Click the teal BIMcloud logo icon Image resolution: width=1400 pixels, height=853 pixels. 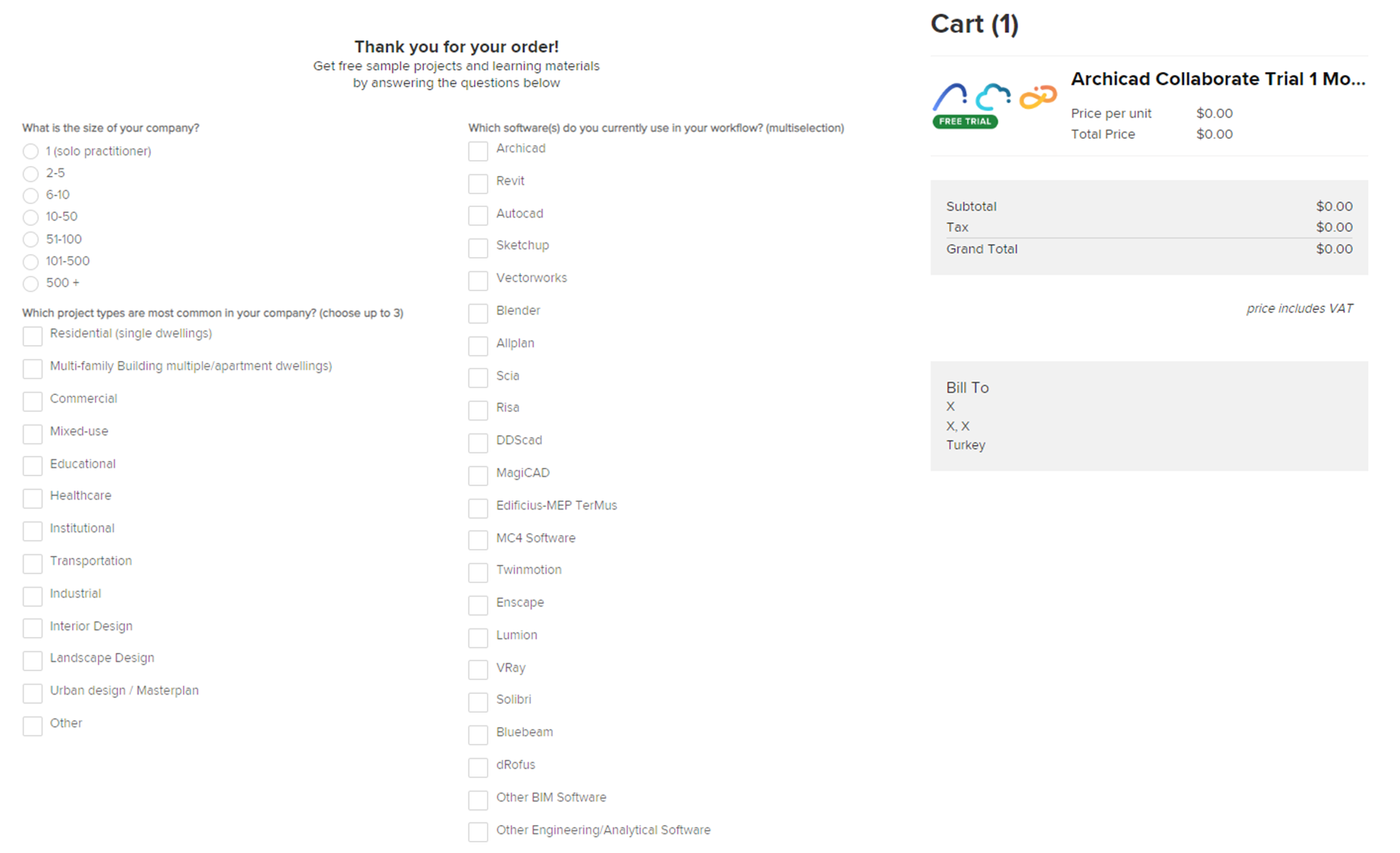point(993,98)
